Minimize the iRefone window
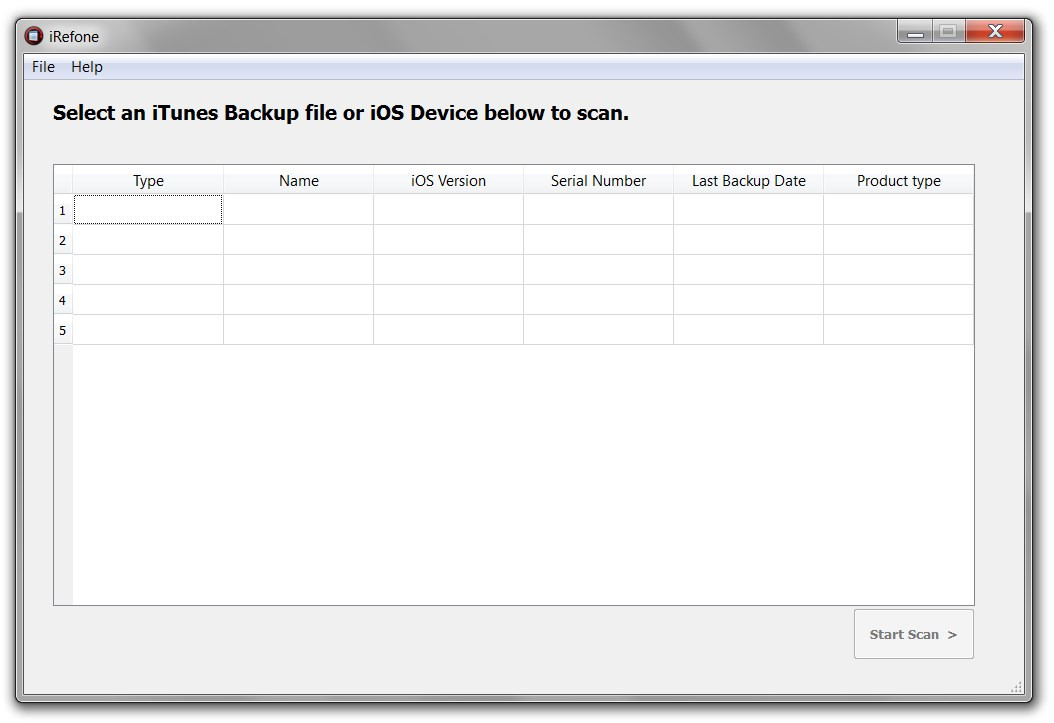Screen dimensions: 1054x723 click(x=915, y=32)
